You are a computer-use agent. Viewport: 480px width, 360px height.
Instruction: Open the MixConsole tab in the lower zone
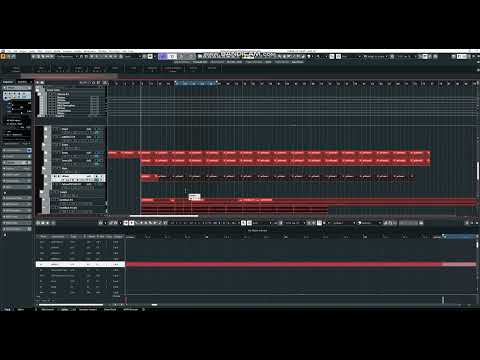click(47, 309)
